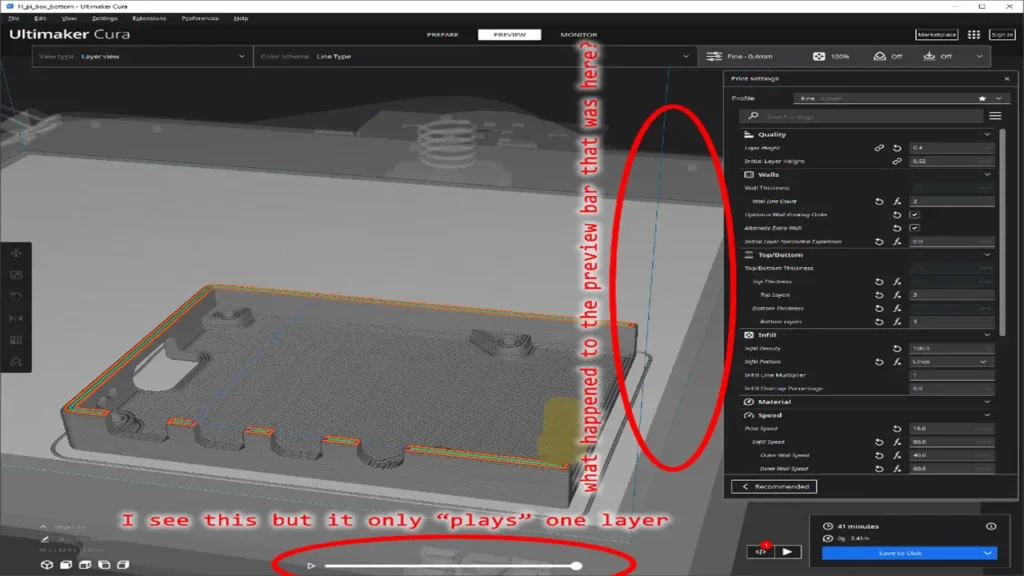
Task: Click the Save to Disk button
Action: coord(900,553)
